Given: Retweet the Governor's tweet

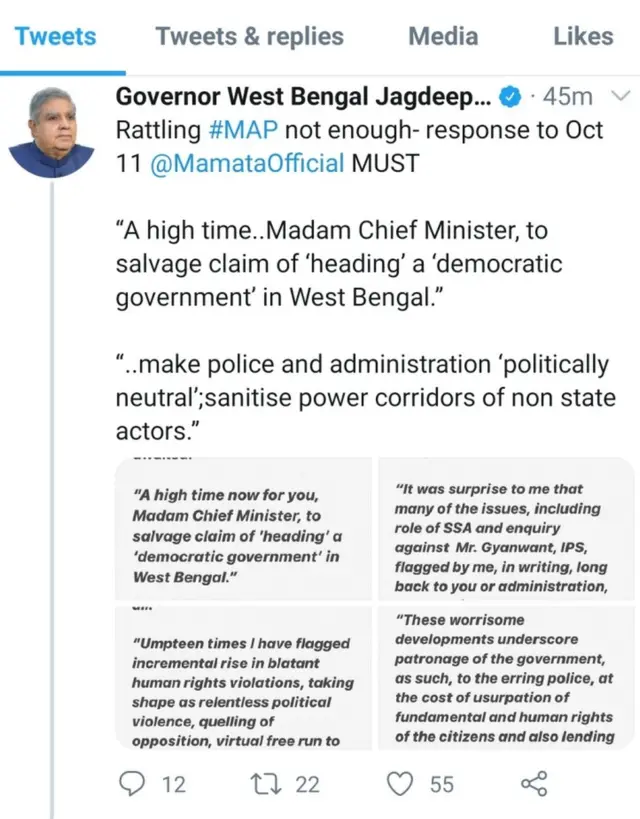Looking at the screenshot, I should tap(266, 783).
